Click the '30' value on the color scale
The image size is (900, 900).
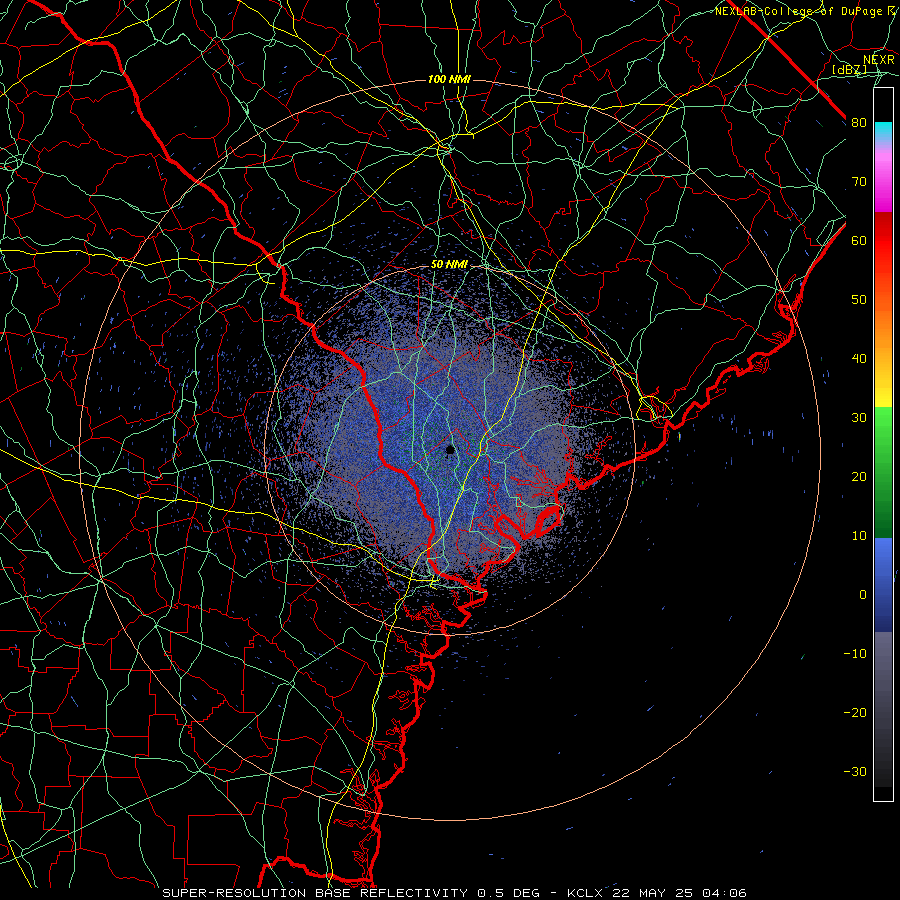click(x=859, y=418)
